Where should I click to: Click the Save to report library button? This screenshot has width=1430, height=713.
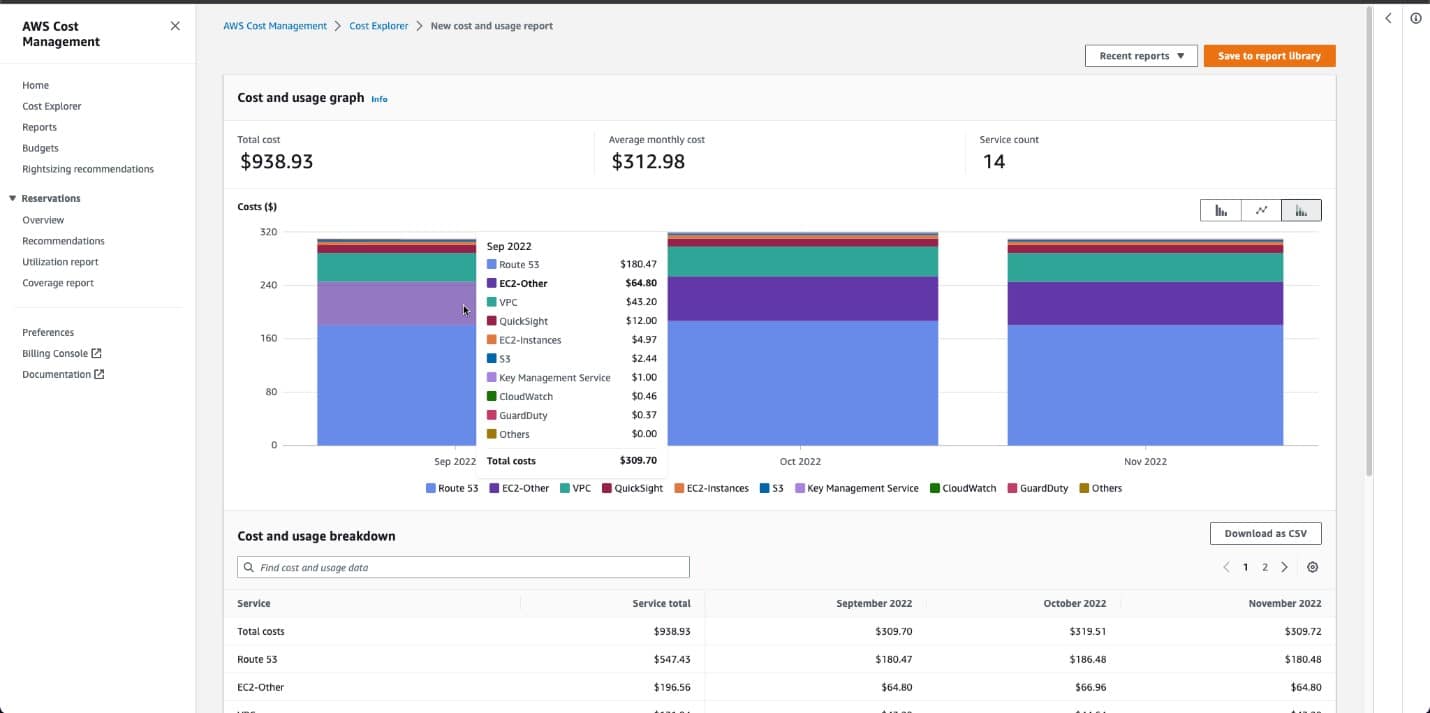(x=1269, y=55)
